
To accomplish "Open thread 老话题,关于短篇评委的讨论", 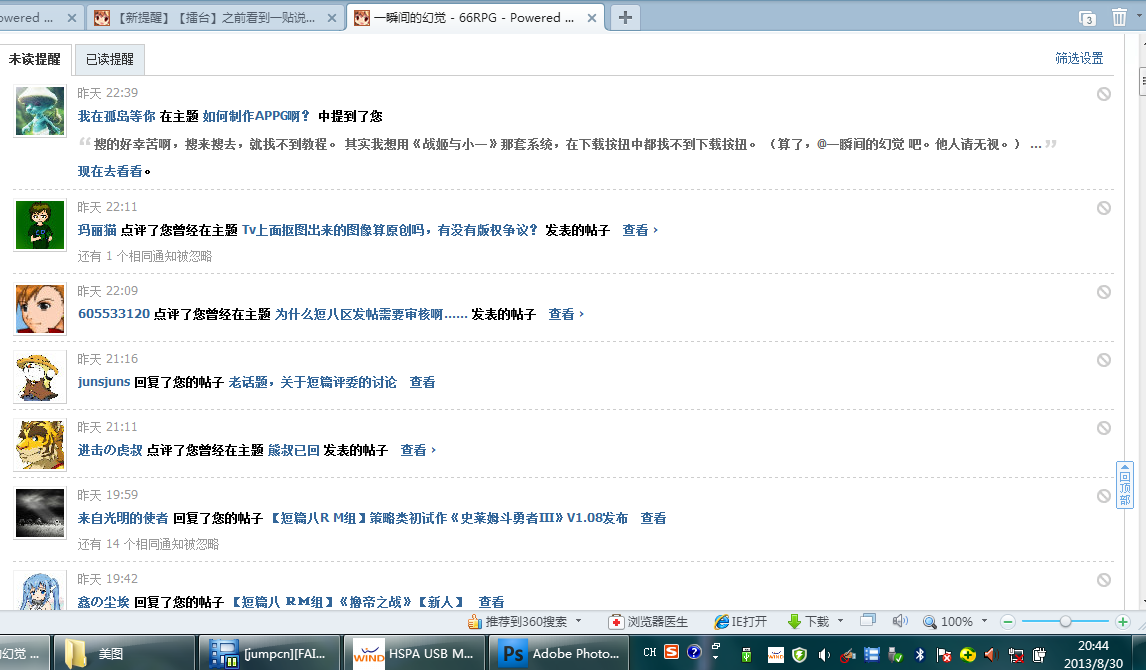I will [313, 382].
